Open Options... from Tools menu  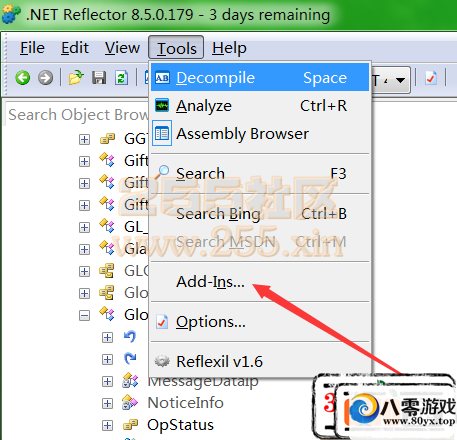tap(260, 322)
